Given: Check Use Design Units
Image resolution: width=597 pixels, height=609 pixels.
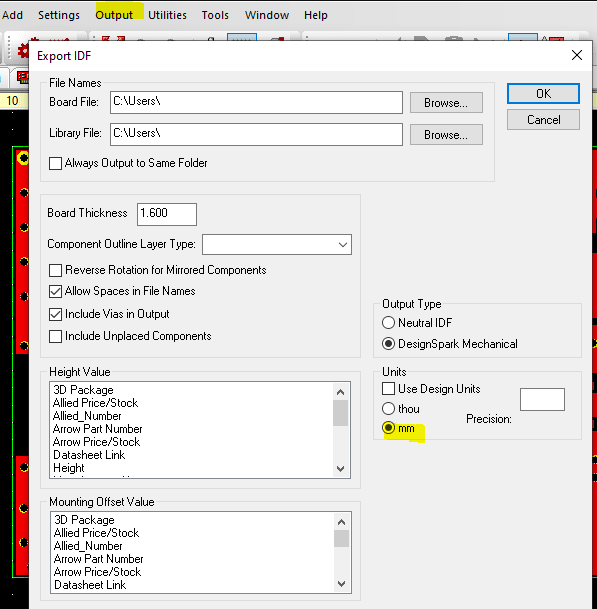Looking at the screenshot, I should (388, 389).
